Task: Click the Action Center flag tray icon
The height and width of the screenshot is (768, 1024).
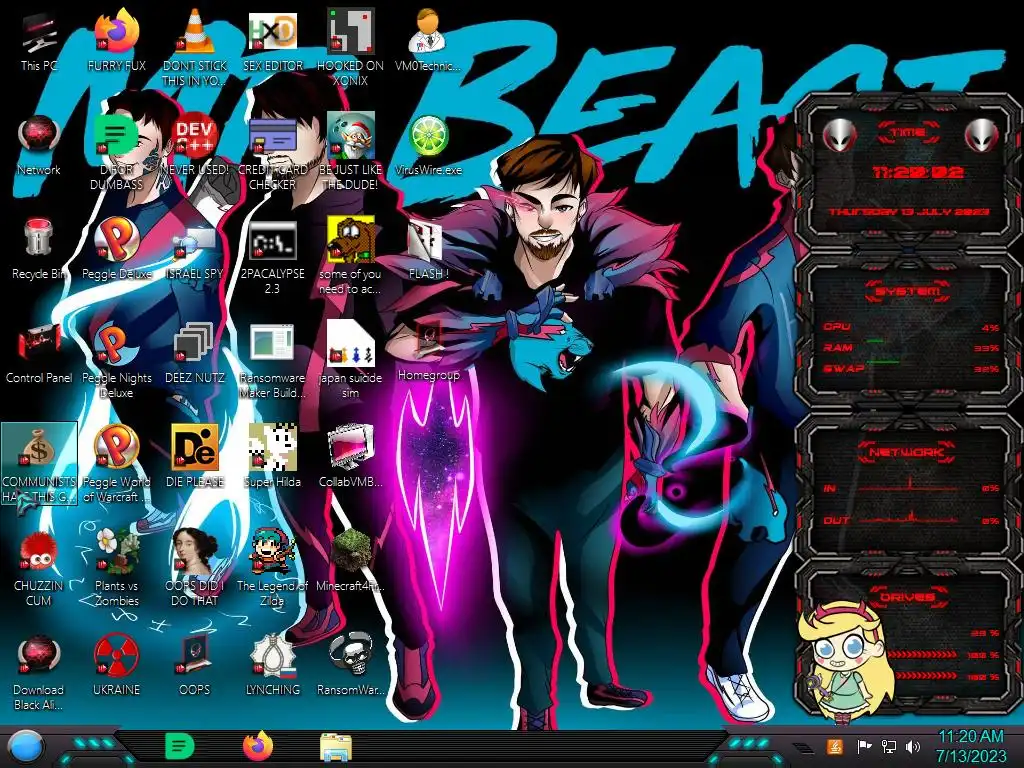Action: [864, 746]
